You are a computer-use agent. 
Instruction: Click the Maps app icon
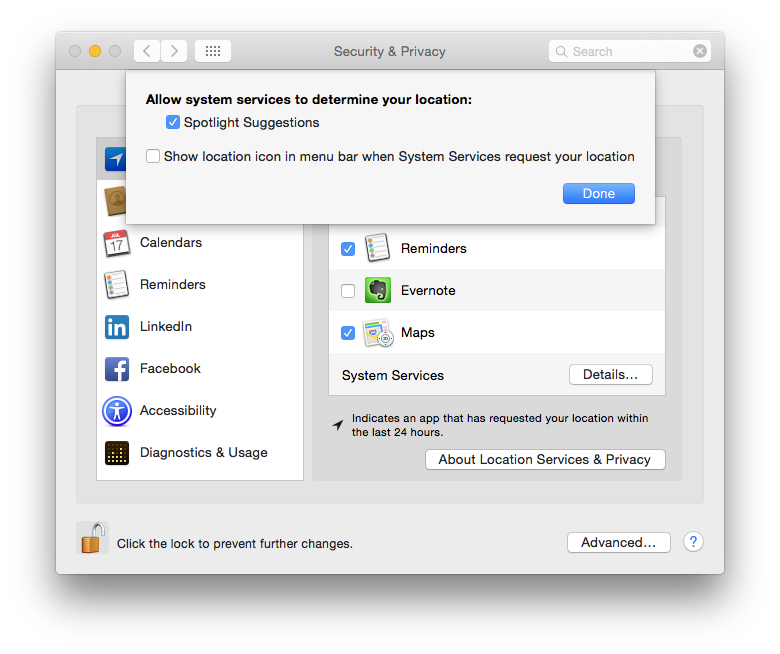[378, 333]
